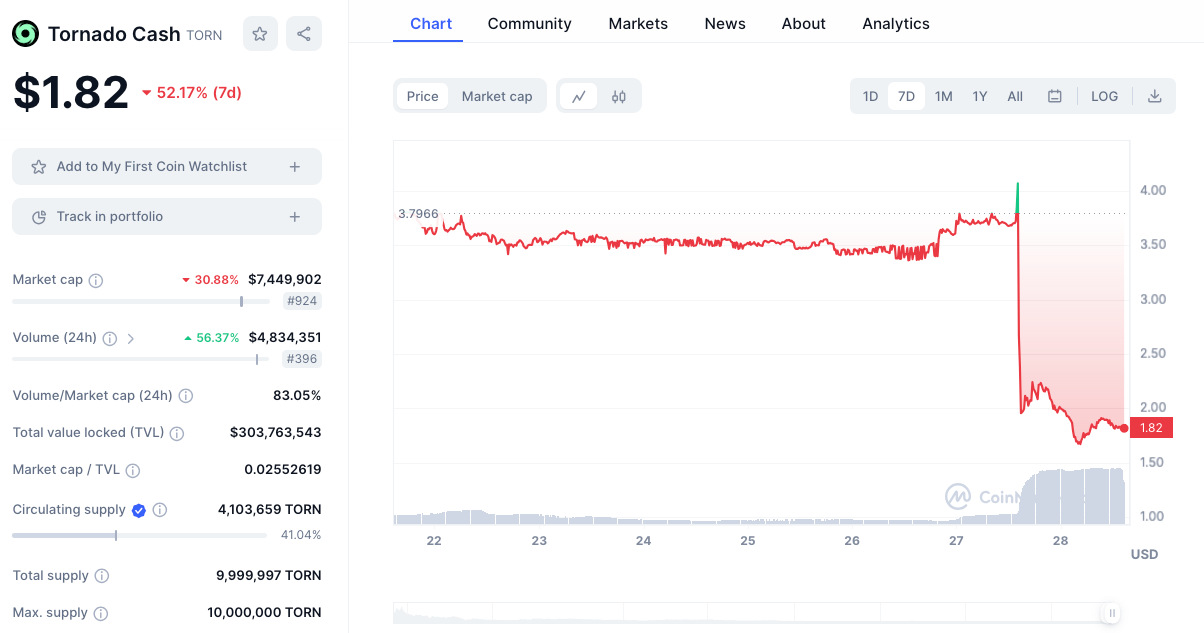The image size is (1204, 633).
Task: Open the calendar date range picker
Action: 1054,96
